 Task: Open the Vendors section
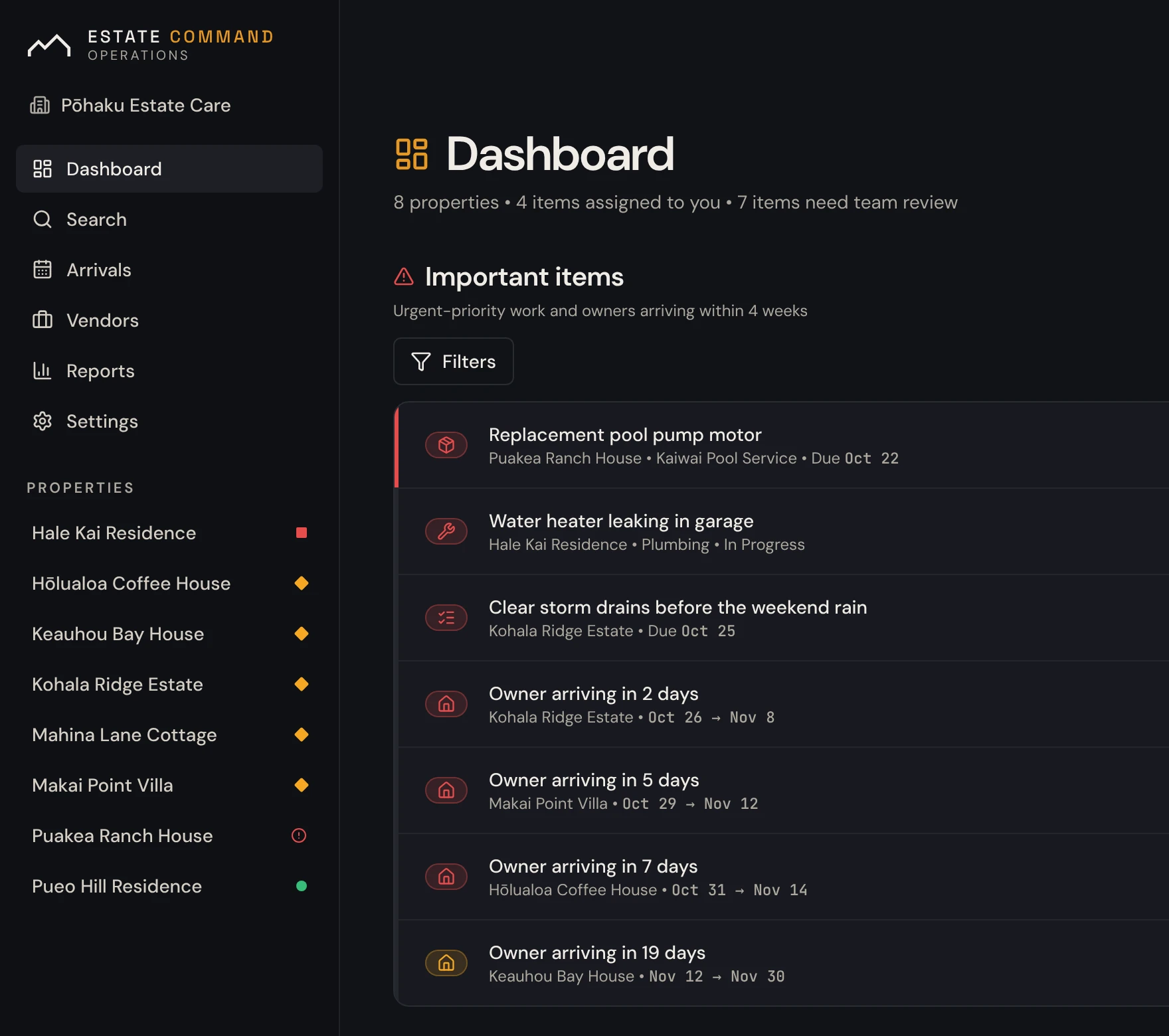coord(169,320)
